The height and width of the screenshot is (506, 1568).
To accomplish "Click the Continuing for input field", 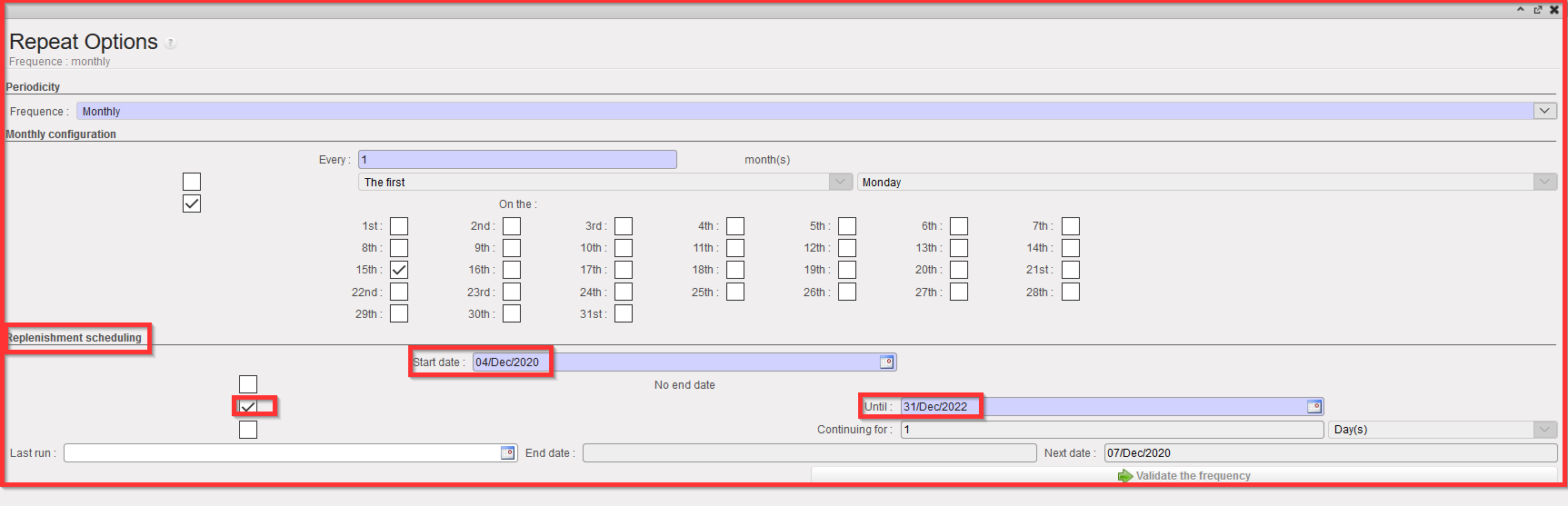I will click(x=1111, y=430).
